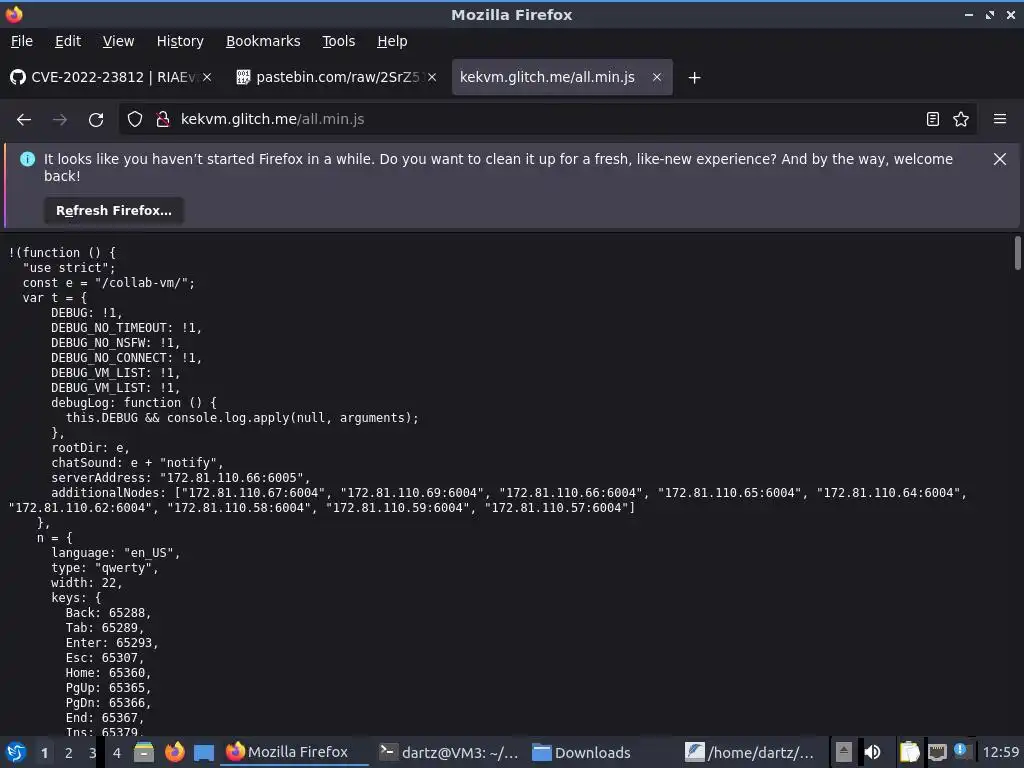Click the Refresh Firefox... button

tap(114, 211)
